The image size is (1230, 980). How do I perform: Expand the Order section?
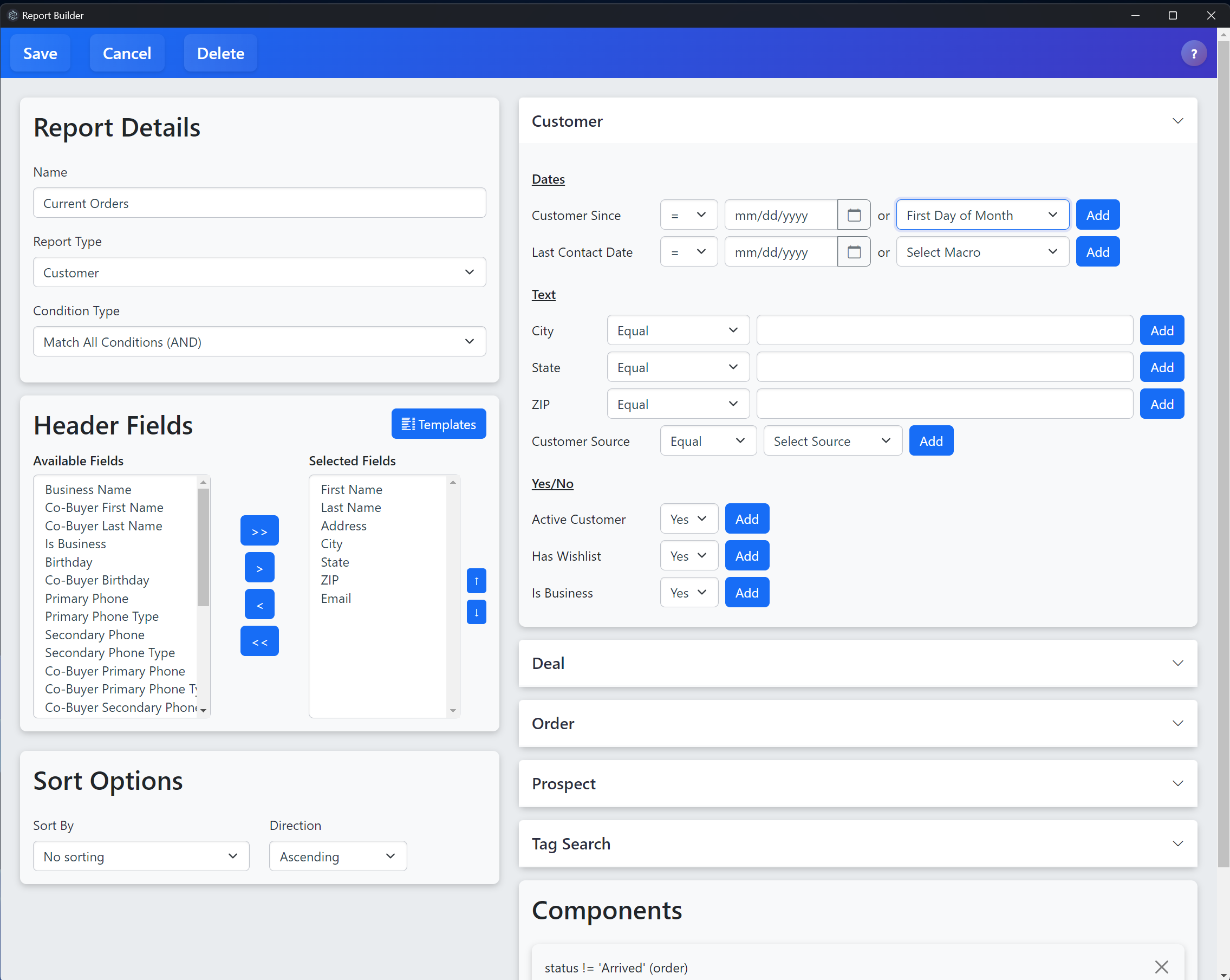857,723
